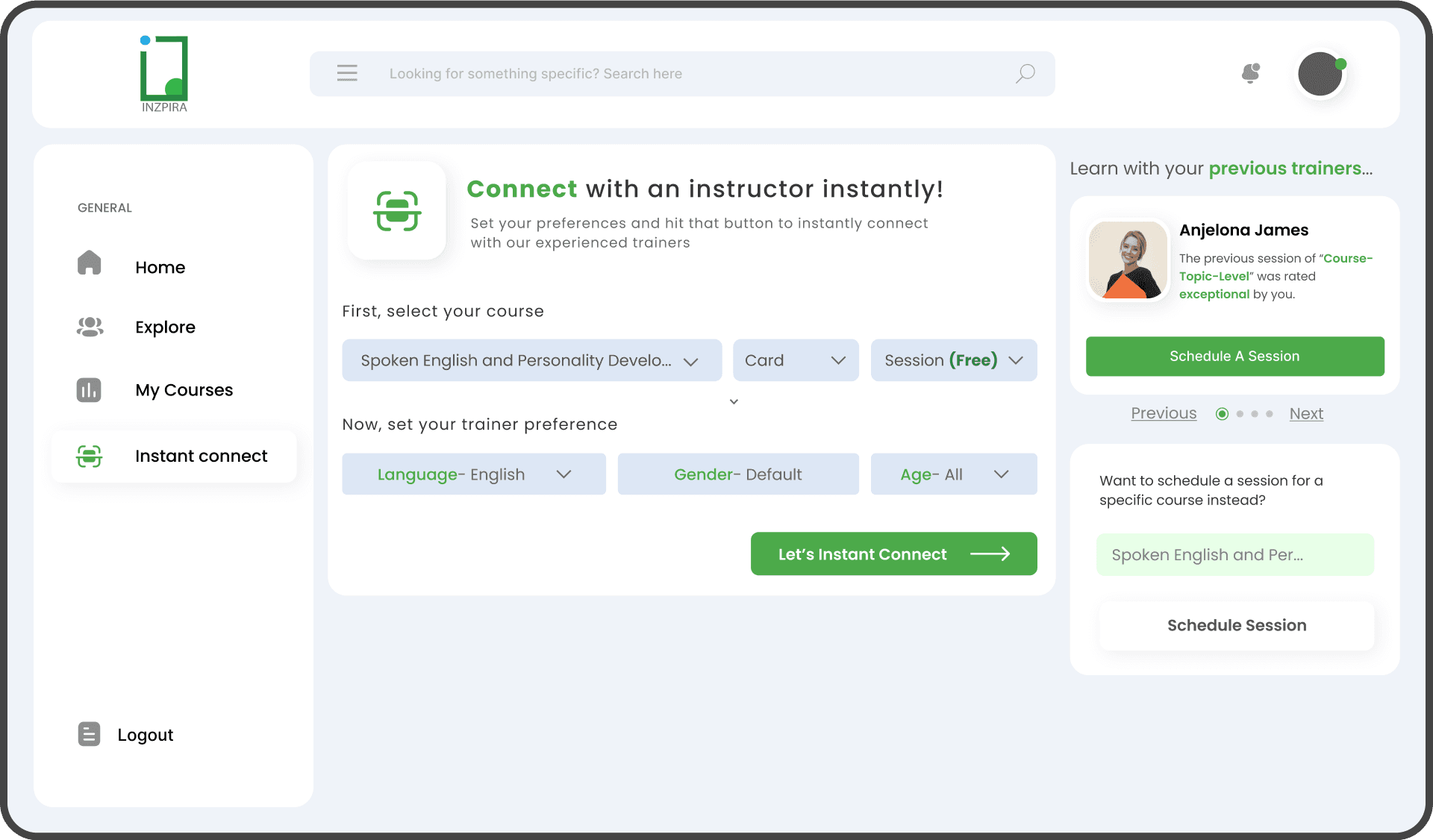The width and height of the screenshot is (1433, 840).
Task: Expand the Spoken English course dropdown
Action: point(531,360)
